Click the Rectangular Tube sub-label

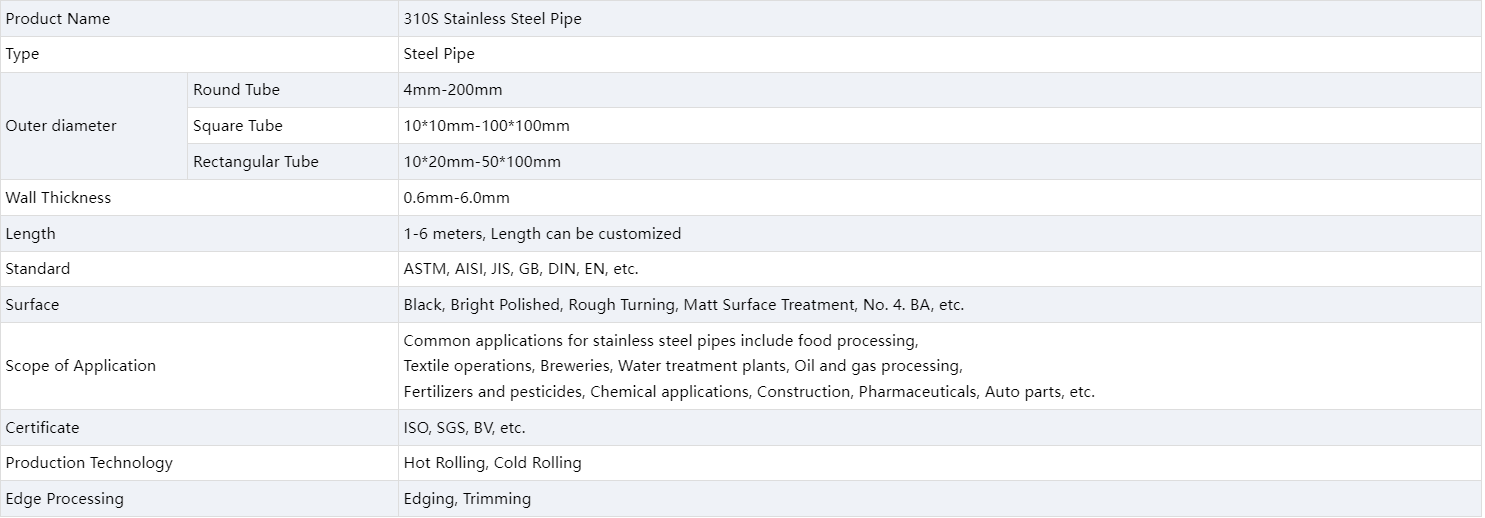(256, 162)
